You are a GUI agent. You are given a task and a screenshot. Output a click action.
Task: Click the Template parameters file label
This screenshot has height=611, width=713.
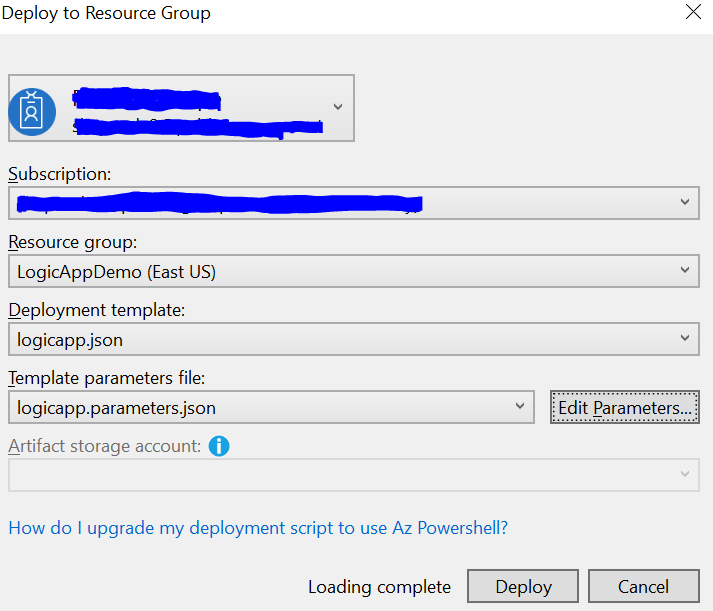107,378
